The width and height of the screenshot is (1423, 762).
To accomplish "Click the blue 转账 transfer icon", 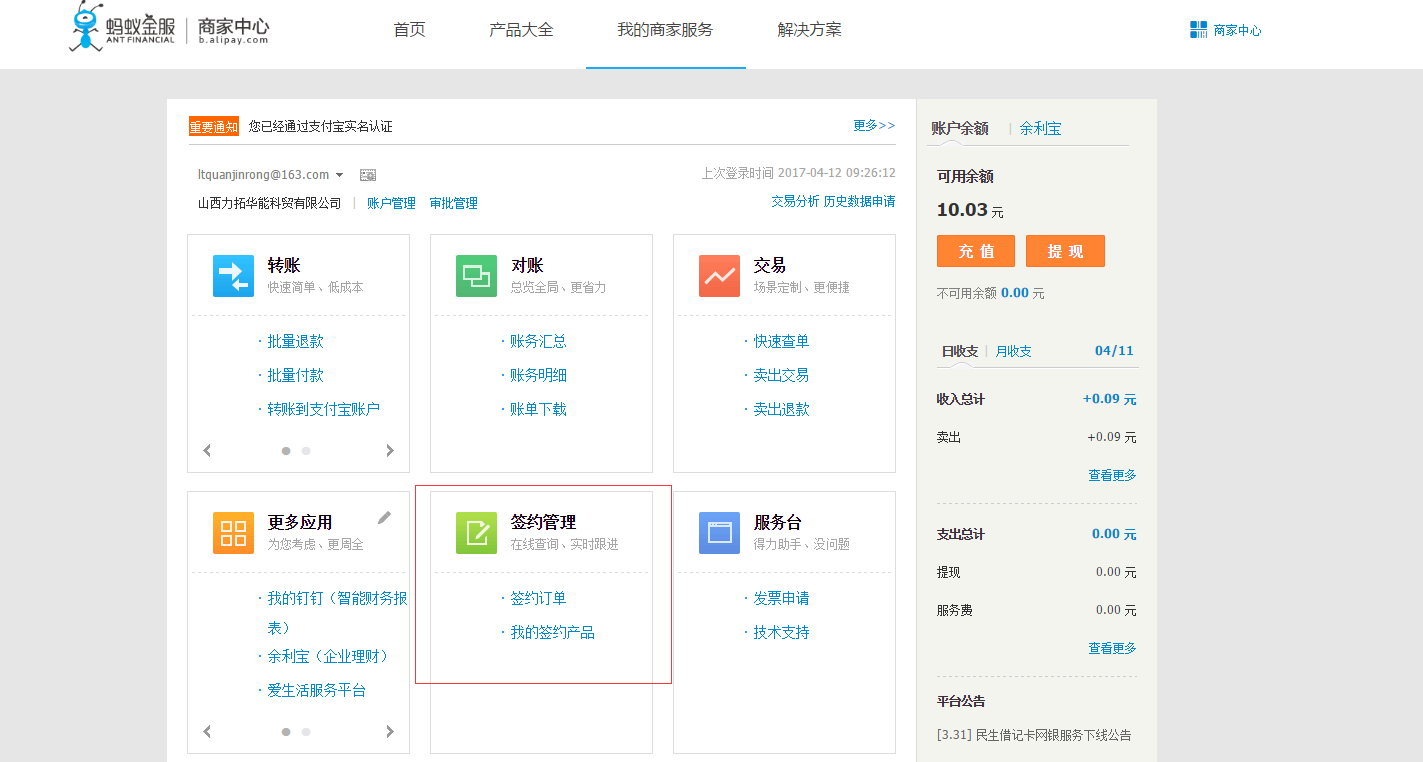I will (233, 276).
